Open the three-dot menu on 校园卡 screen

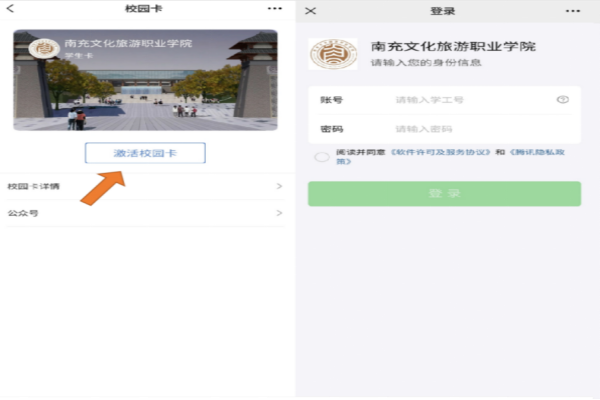tap(275, 8)
